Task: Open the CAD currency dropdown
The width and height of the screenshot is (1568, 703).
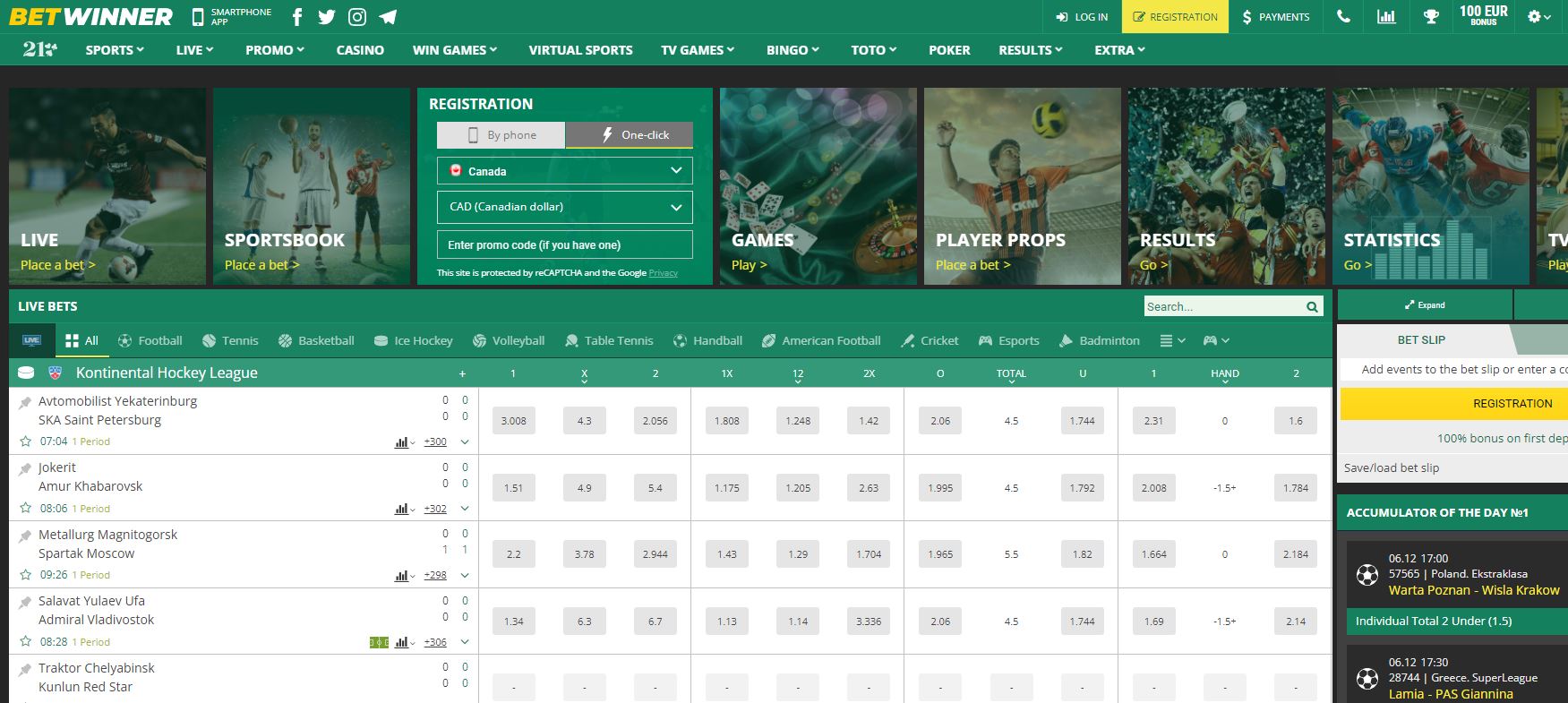Action: [564, 207]
